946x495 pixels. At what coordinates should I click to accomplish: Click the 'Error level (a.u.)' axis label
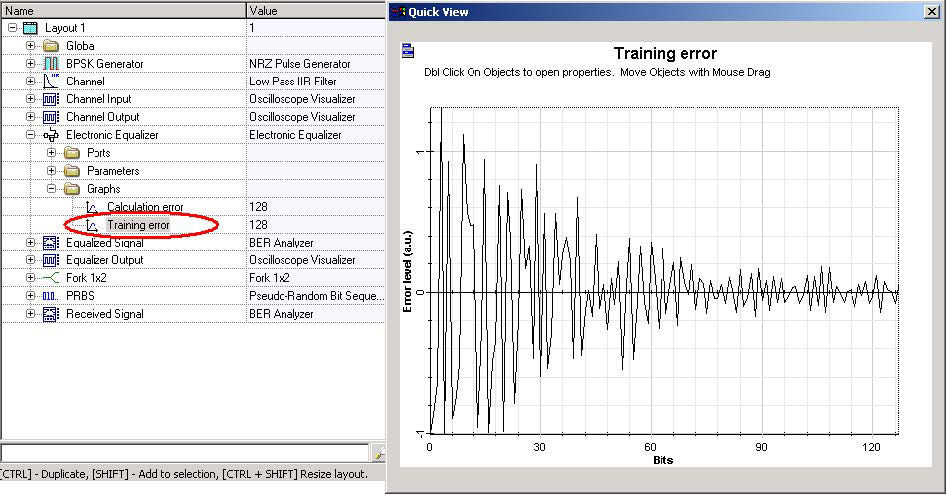coord(407,272)
